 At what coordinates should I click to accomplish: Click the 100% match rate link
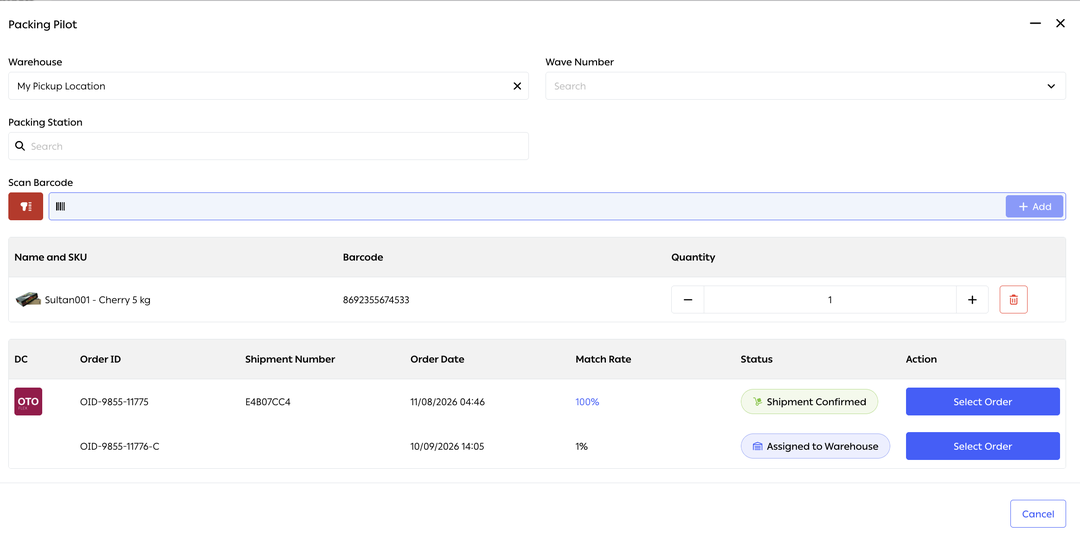coord(587,402)
